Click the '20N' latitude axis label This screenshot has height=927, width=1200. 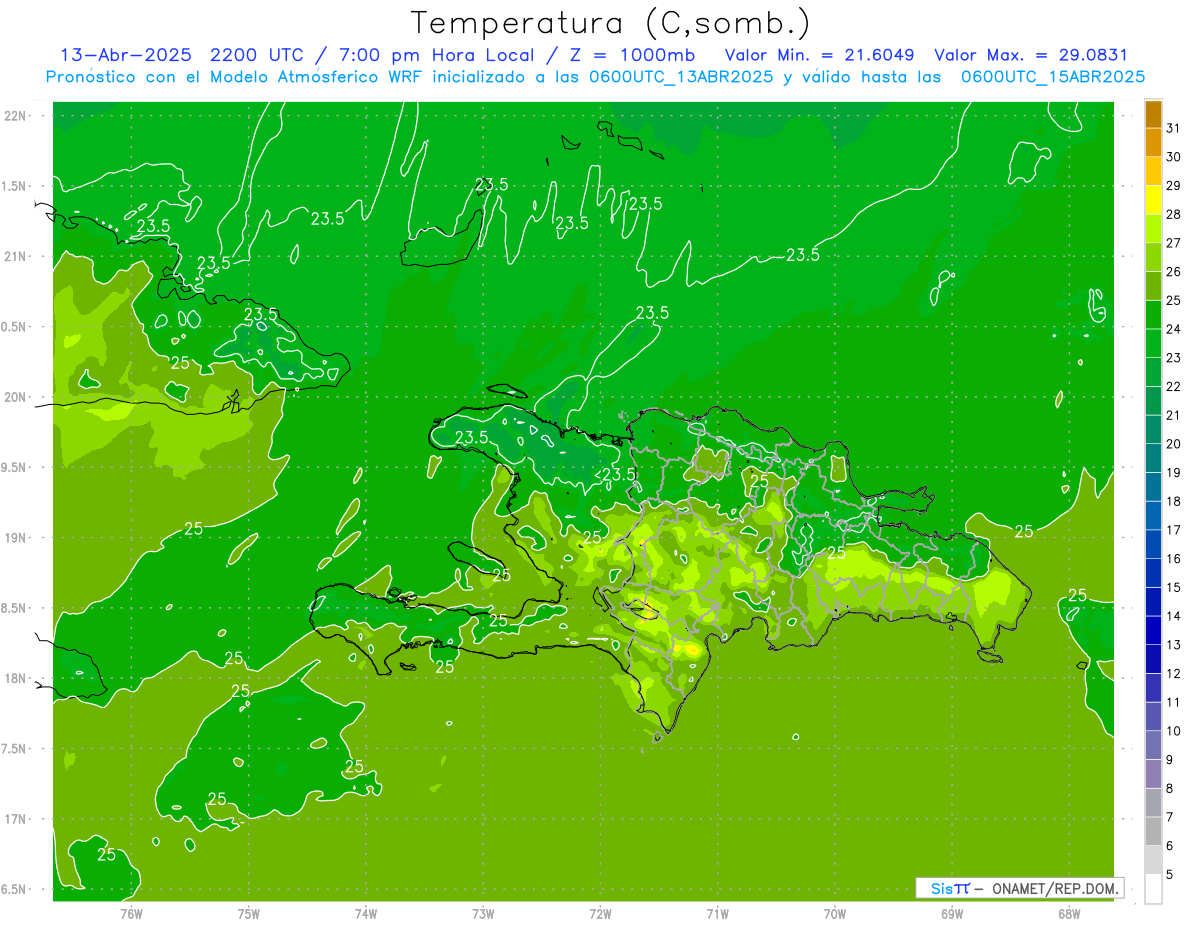point(16,397)
